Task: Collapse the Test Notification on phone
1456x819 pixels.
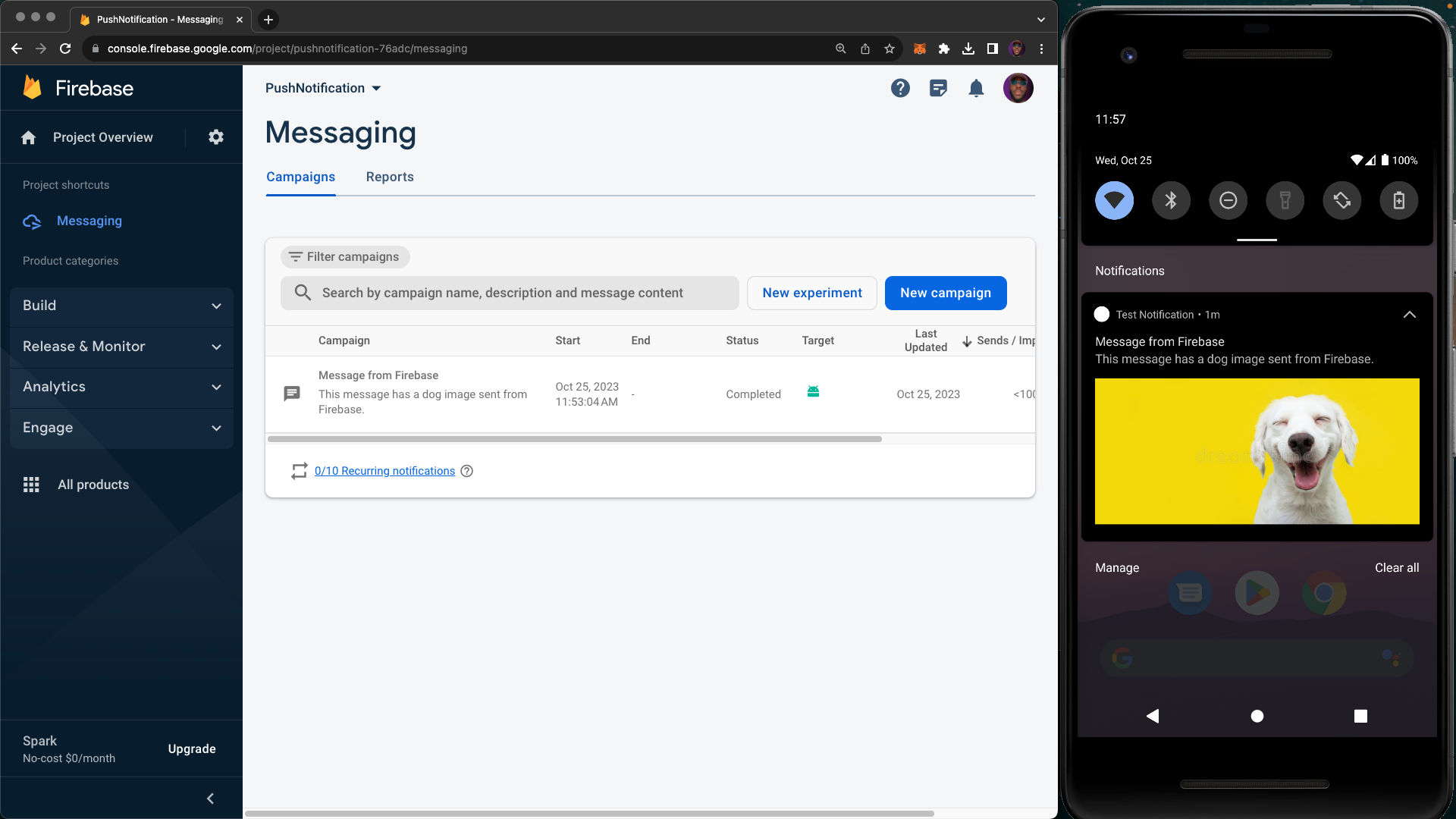Action: [1410, 315]
